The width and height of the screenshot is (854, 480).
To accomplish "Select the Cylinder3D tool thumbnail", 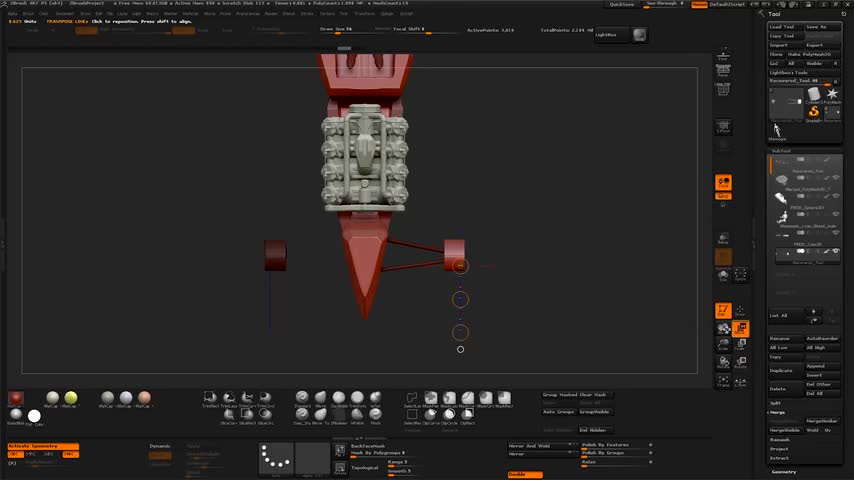I will (x=814, y=95).
